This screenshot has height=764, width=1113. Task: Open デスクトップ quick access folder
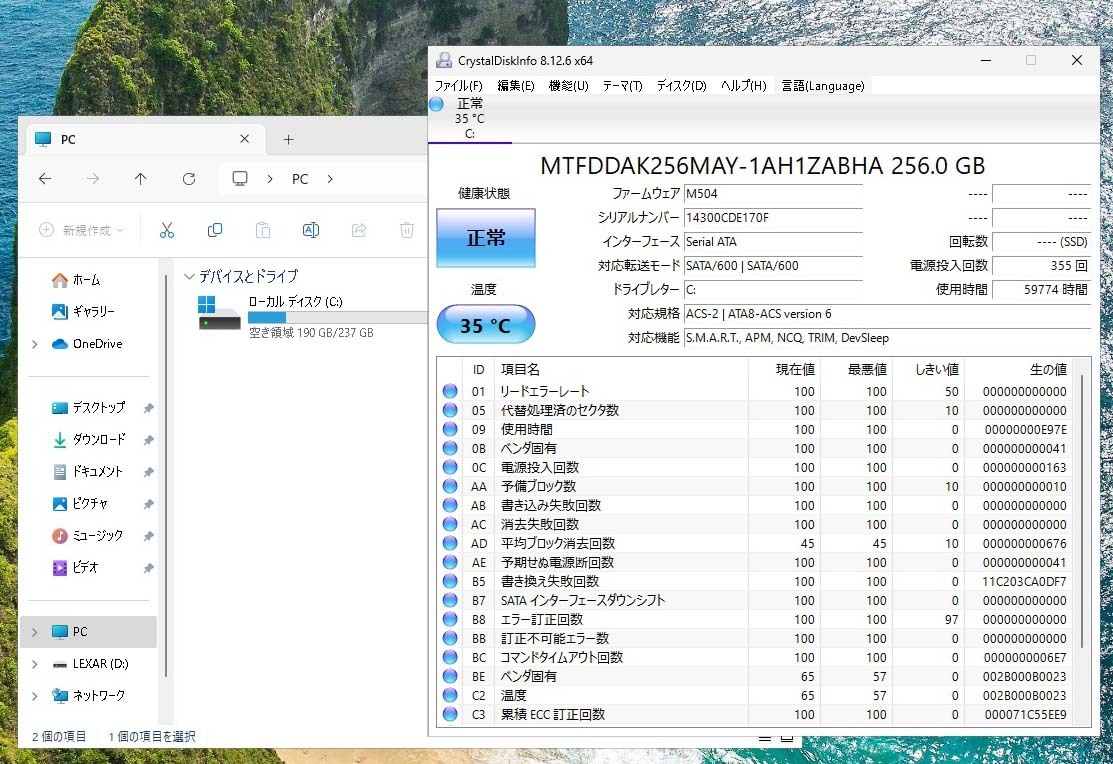(x=89, y=408)
